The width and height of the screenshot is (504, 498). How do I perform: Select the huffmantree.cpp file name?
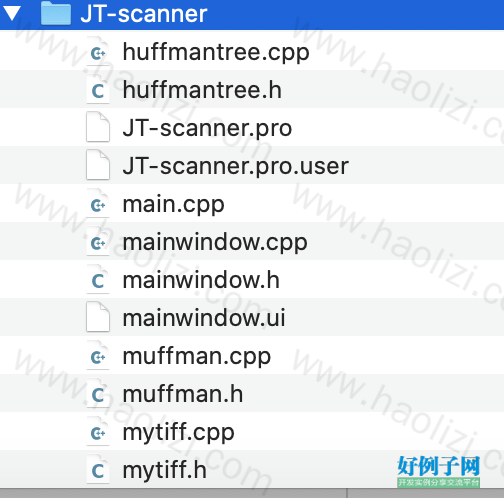point(216,53)
